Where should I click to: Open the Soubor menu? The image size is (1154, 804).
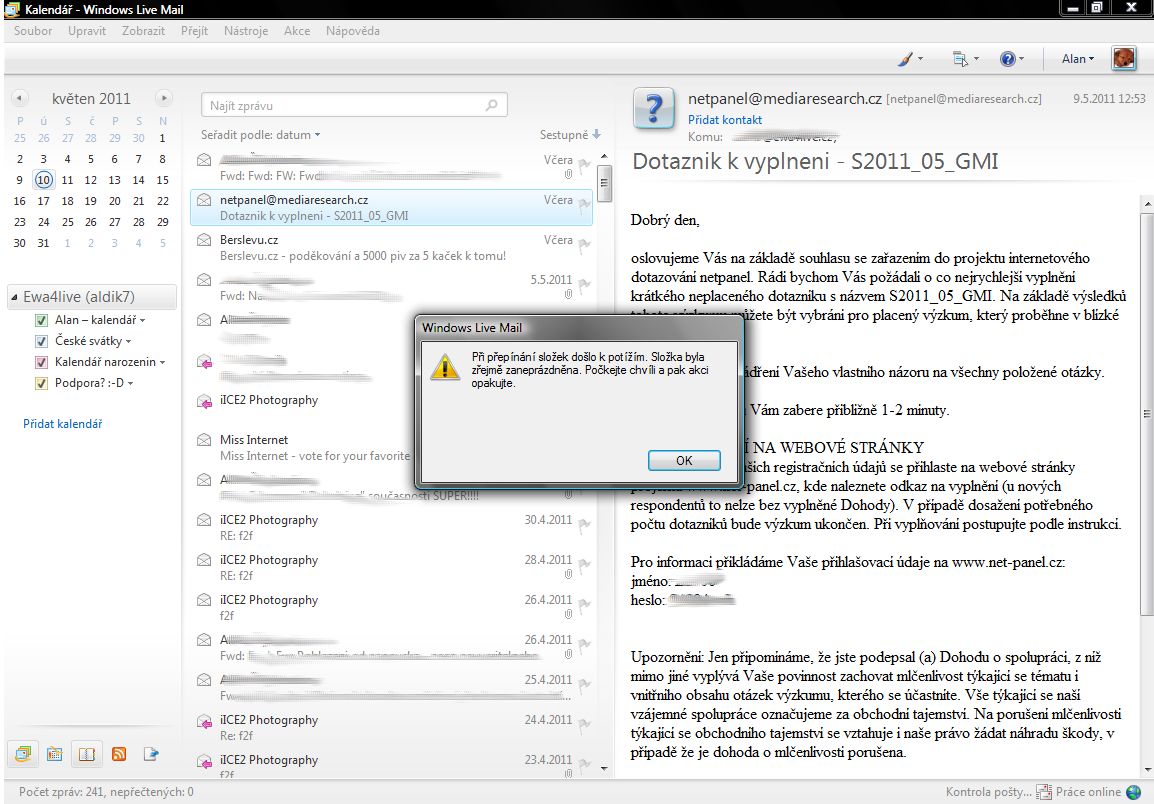coord(33,31)
